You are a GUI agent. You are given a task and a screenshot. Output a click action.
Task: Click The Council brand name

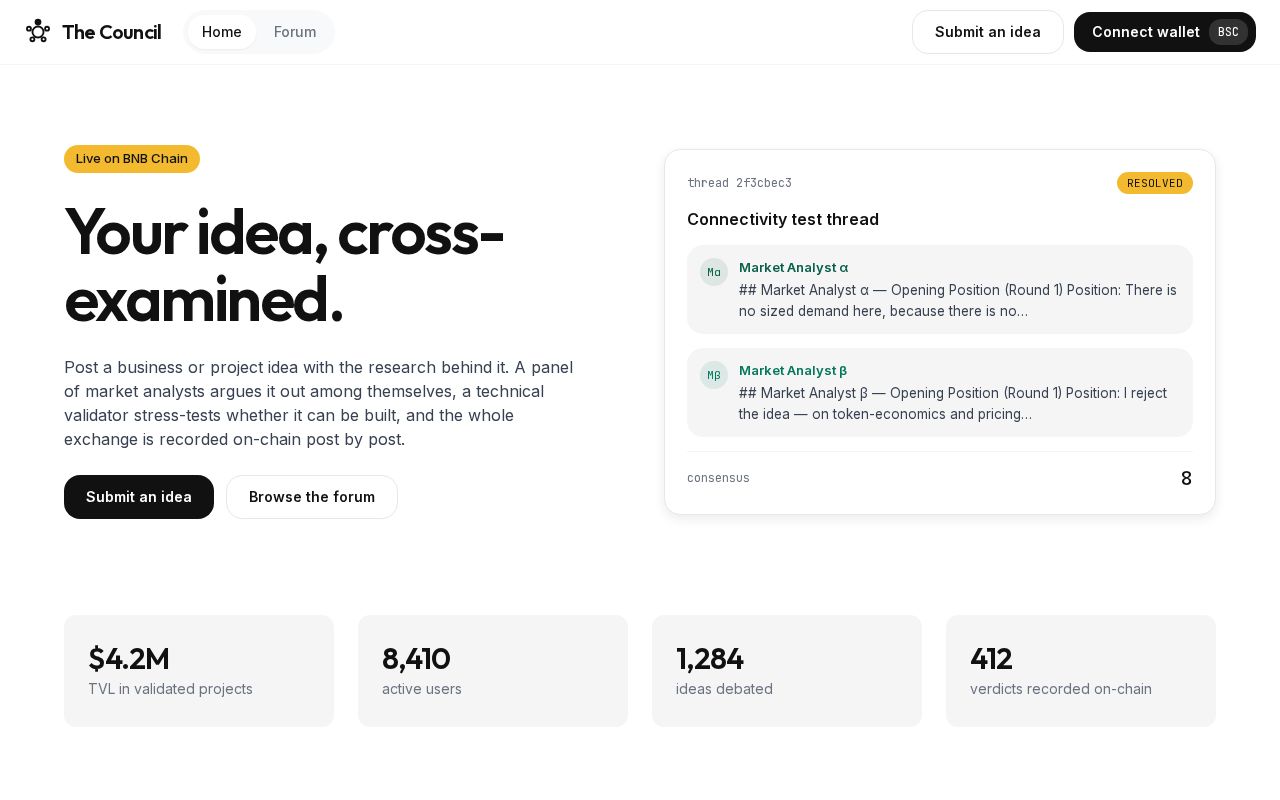click(111, 32)
